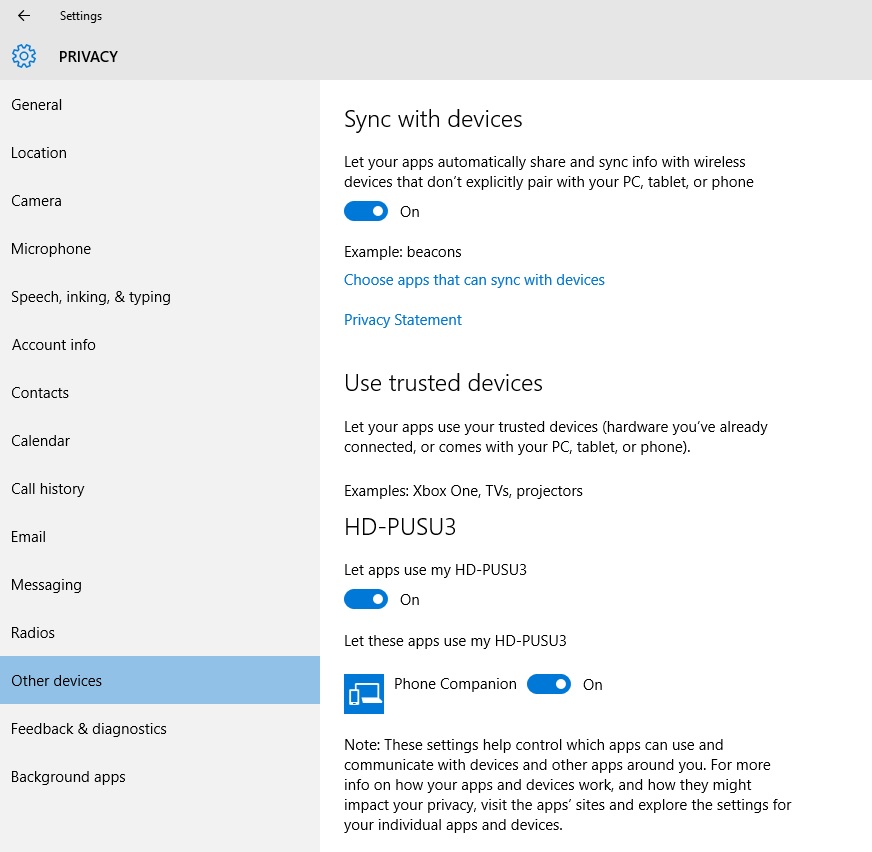
Task: Turn off Sync with devices toggle
Action: tap(365, 211)
